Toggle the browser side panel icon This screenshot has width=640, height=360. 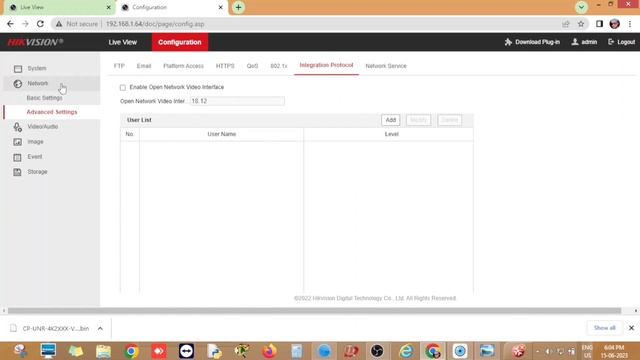pos(599,24)
